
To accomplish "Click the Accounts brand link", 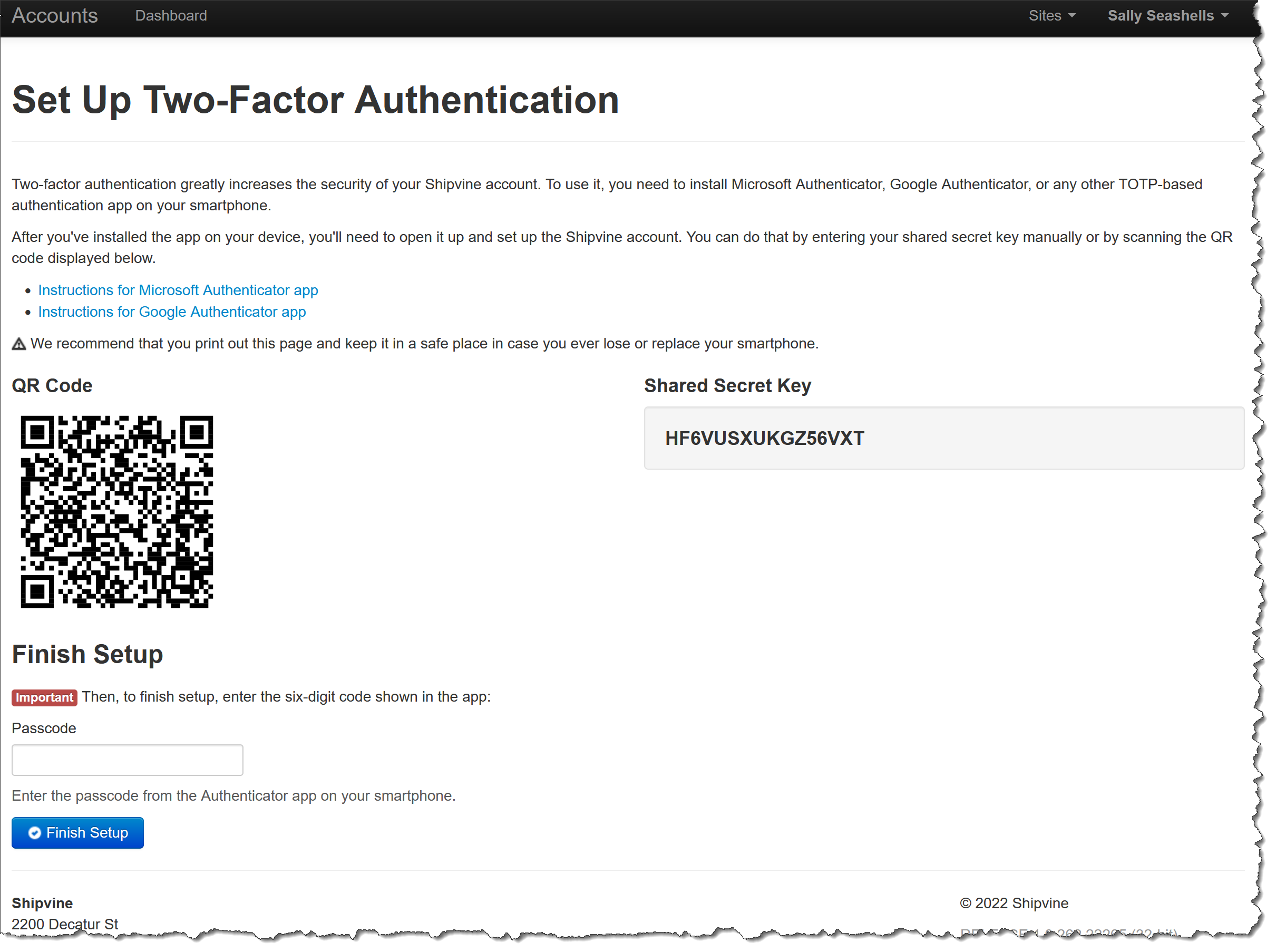I will click(55, 16).
